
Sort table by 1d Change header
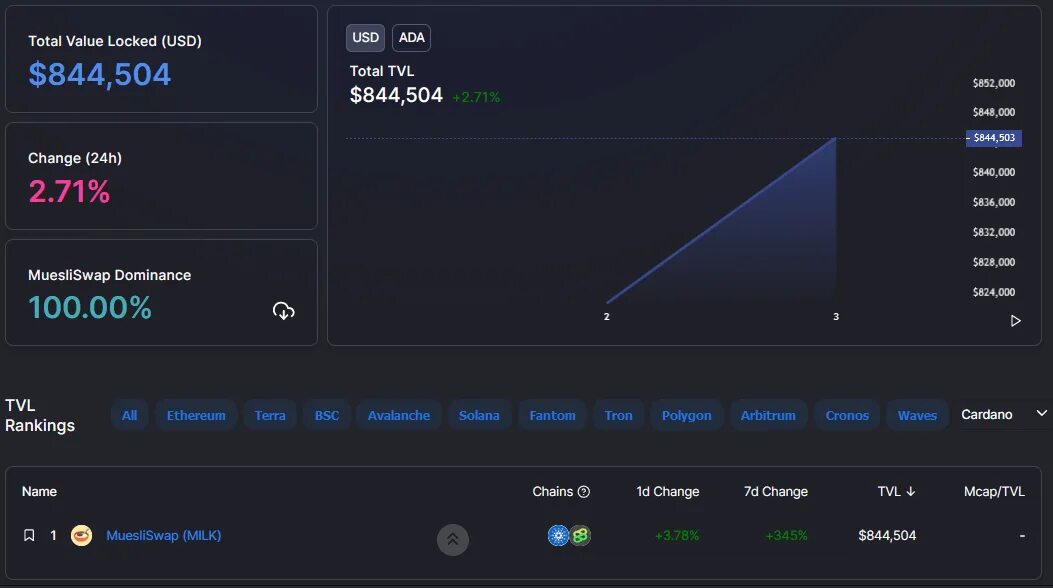coord(668,491)
